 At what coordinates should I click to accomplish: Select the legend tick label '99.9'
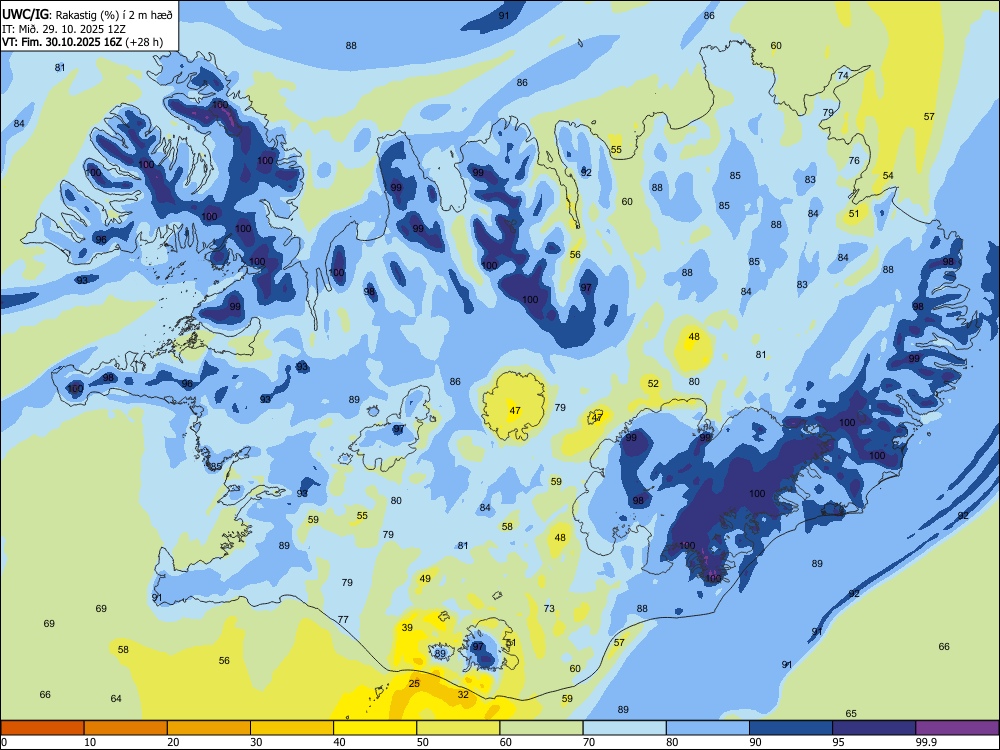(x=926, y=742)
